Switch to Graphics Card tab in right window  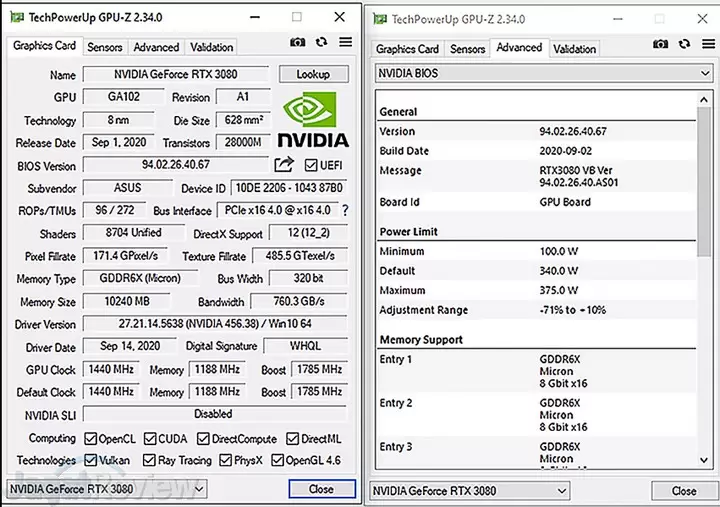tap(407, 49)
